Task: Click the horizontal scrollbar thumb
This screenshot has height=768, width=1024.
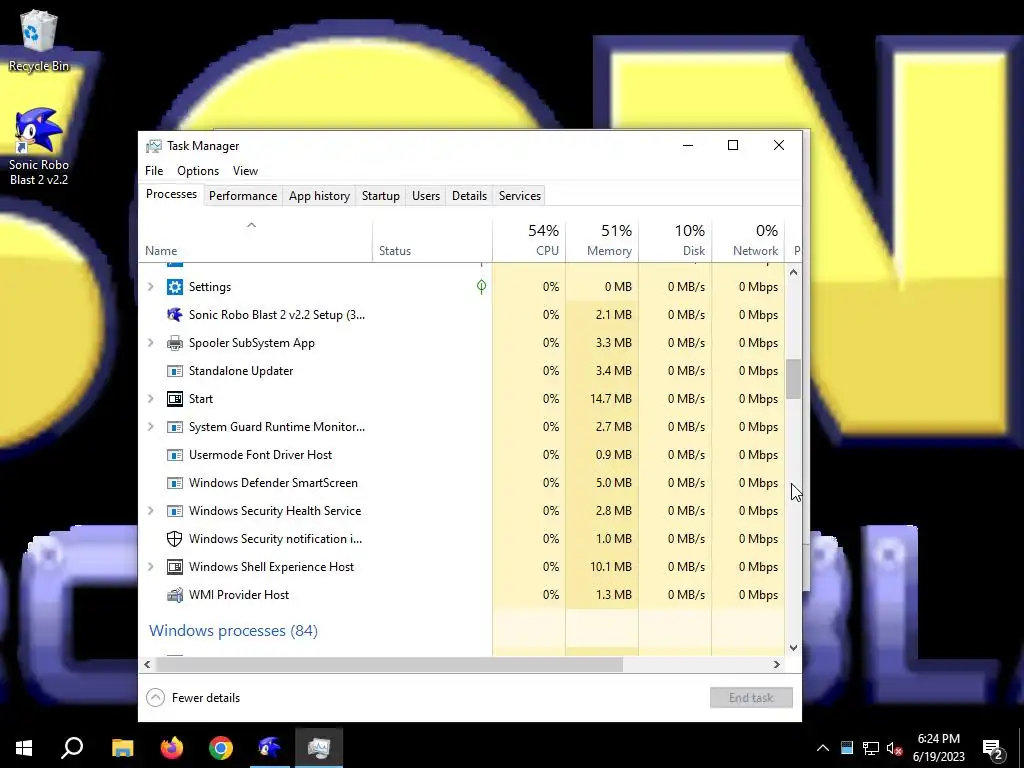Action: pos(389,664)
